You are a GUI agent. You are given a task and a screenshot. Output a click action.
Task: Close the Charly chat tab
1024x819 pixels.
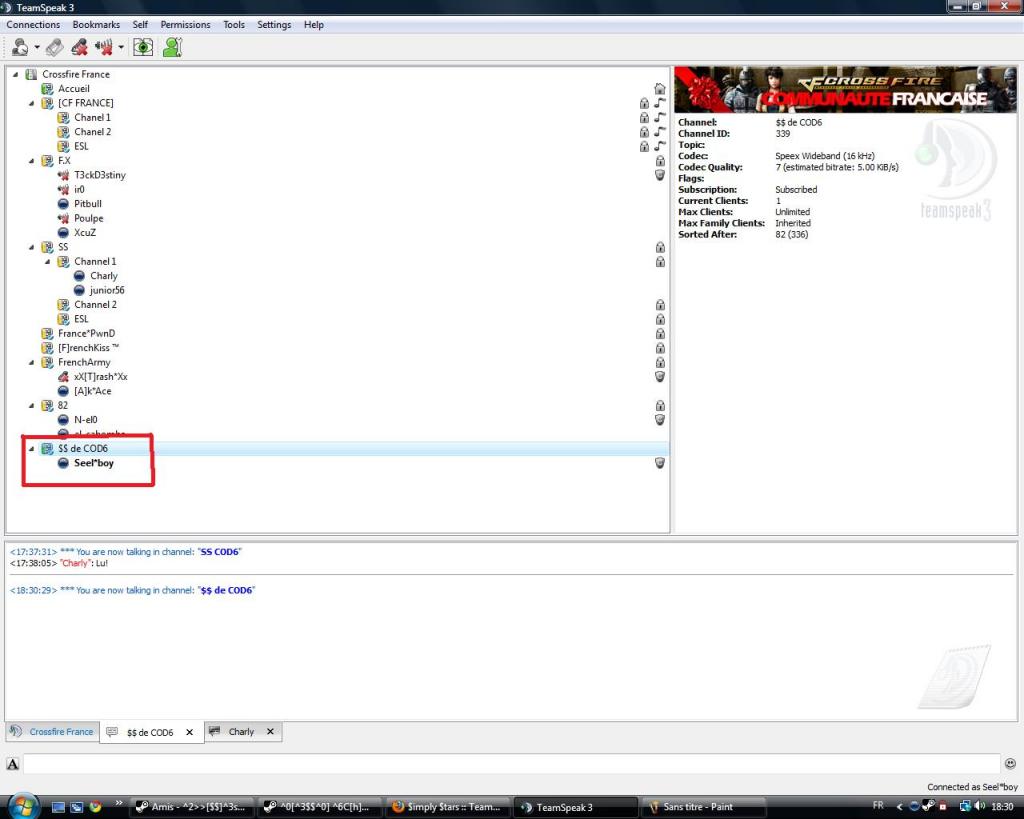pos(270,732)
